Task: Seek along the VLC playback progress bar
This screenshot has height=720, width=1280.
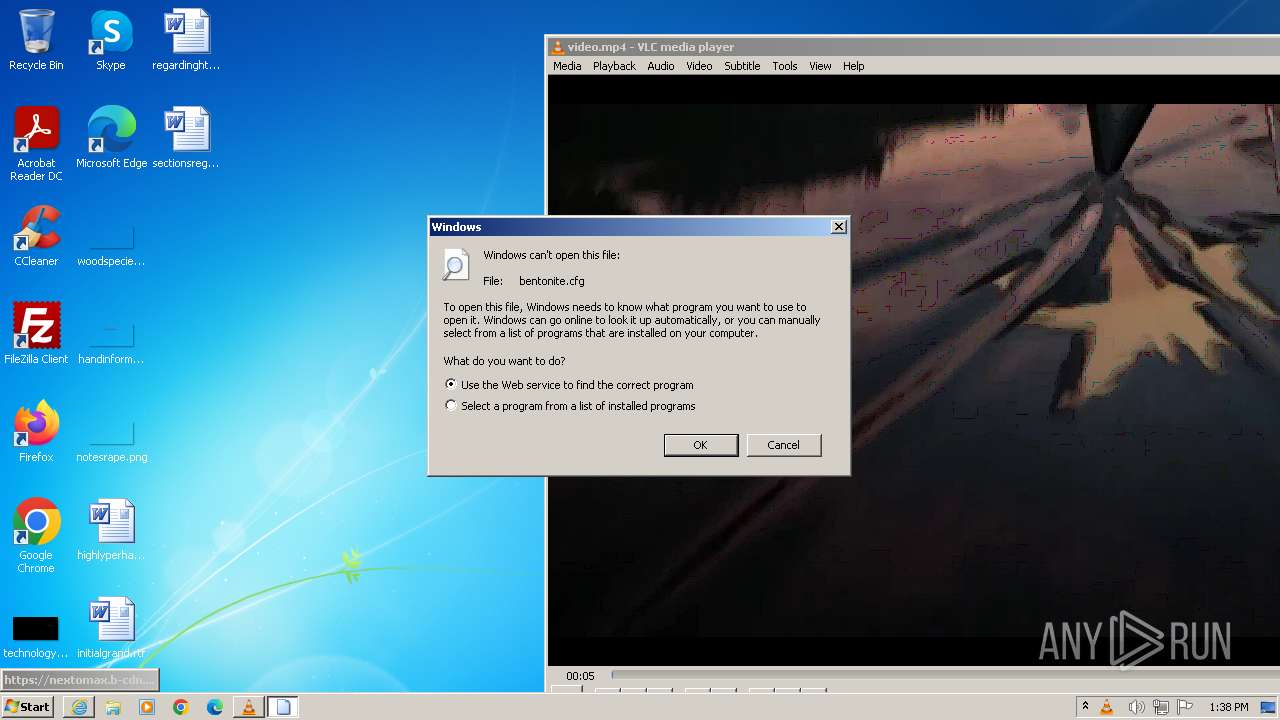Action: pos(945,676)
